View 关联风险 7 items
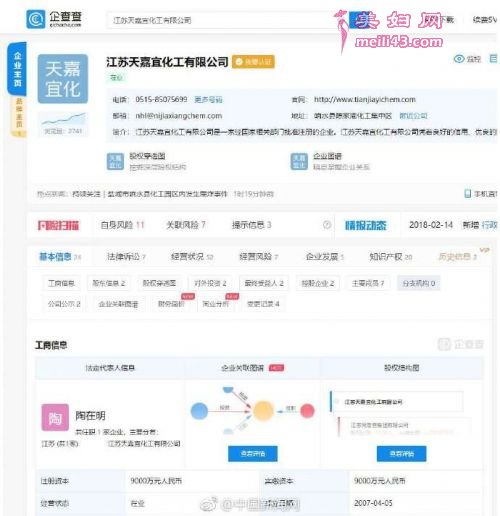 [186, 225]
